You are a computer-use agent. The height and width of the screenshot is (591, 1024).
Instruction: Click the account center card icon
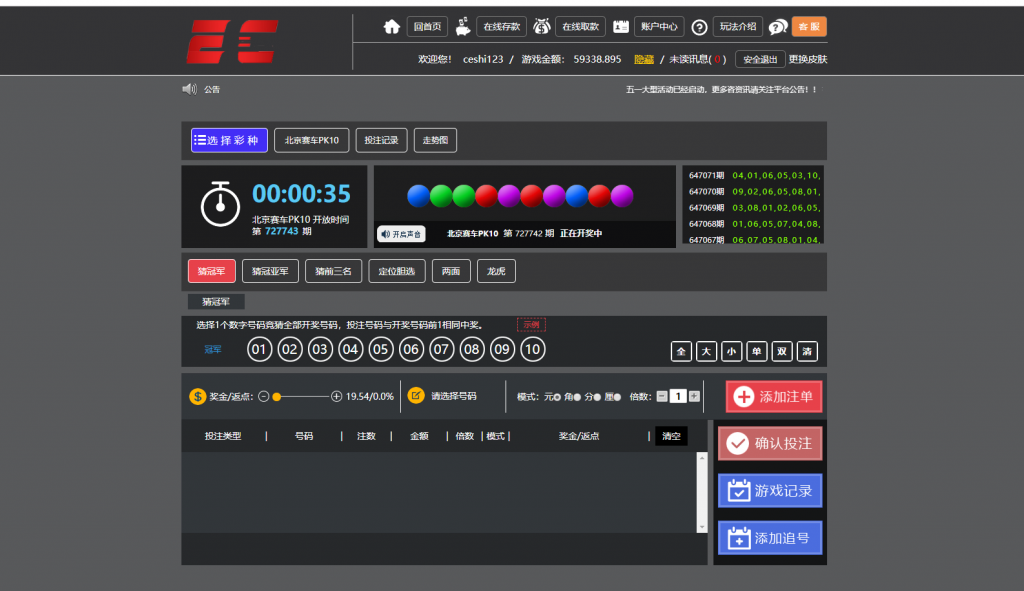tap(621, 27)
